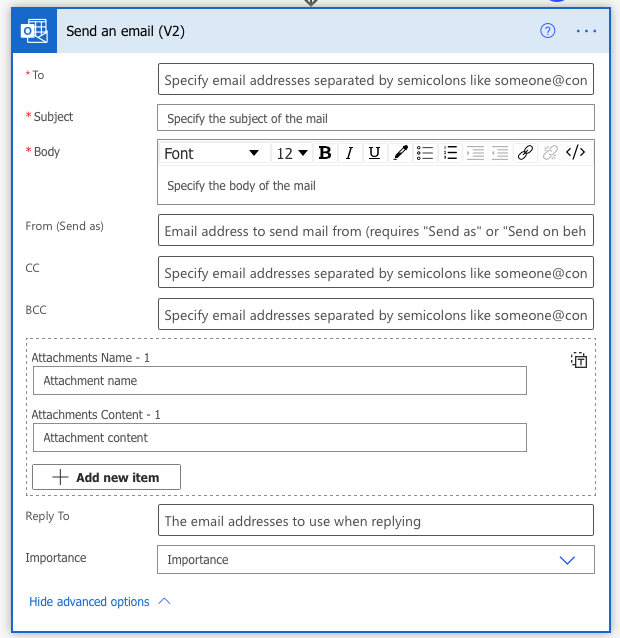Open the help question mark icon
Screen dimensions: 620x638
(x=547, y=31)
